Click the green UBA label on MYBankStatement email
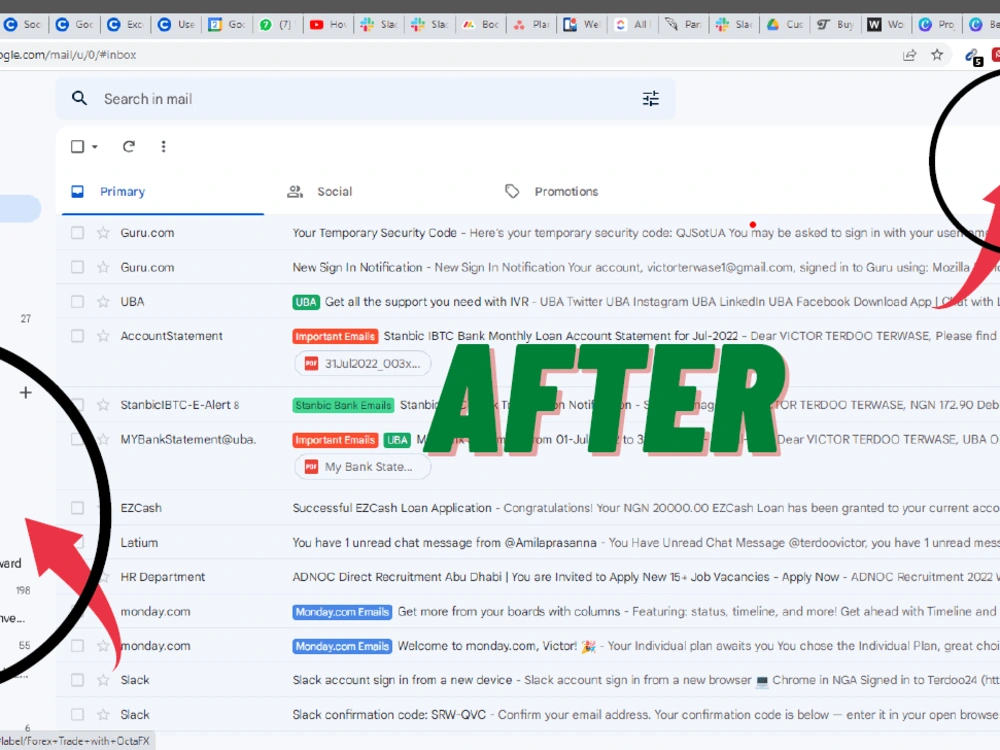The image size is (1000, 750). click(x=397, y=439)
